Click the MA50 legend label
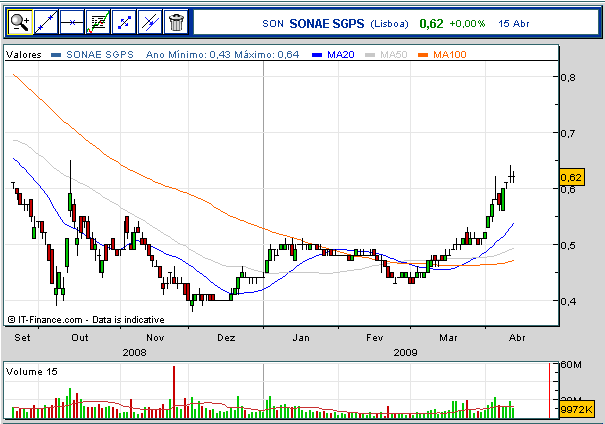Image resolution: width=605 pixels, height=424 pixels. click(394, 55)
